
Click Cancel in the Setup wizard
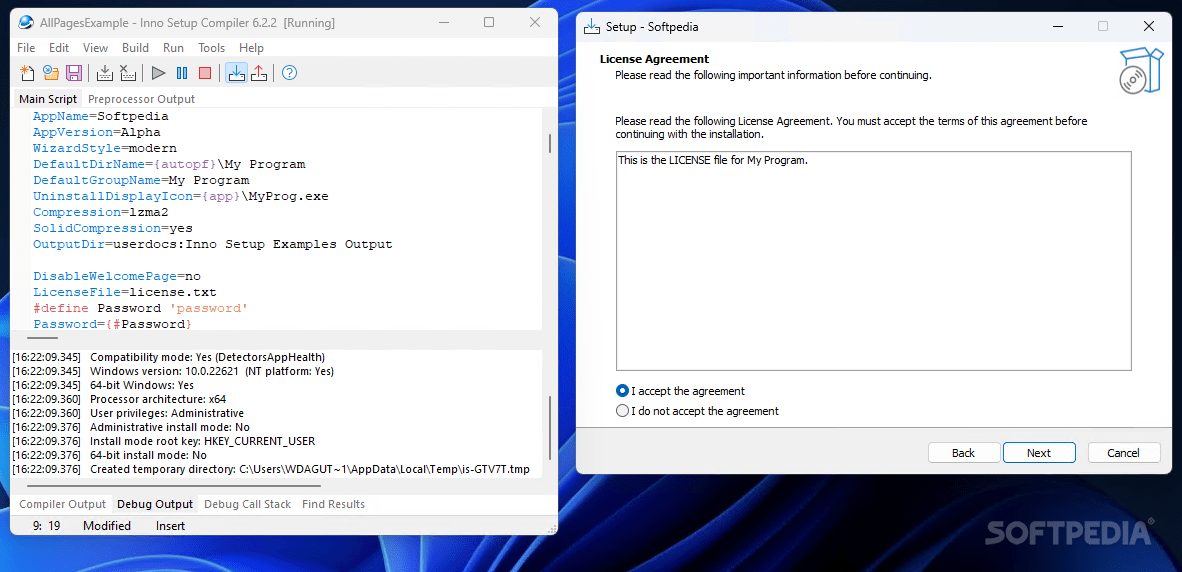coord(1124,453)
